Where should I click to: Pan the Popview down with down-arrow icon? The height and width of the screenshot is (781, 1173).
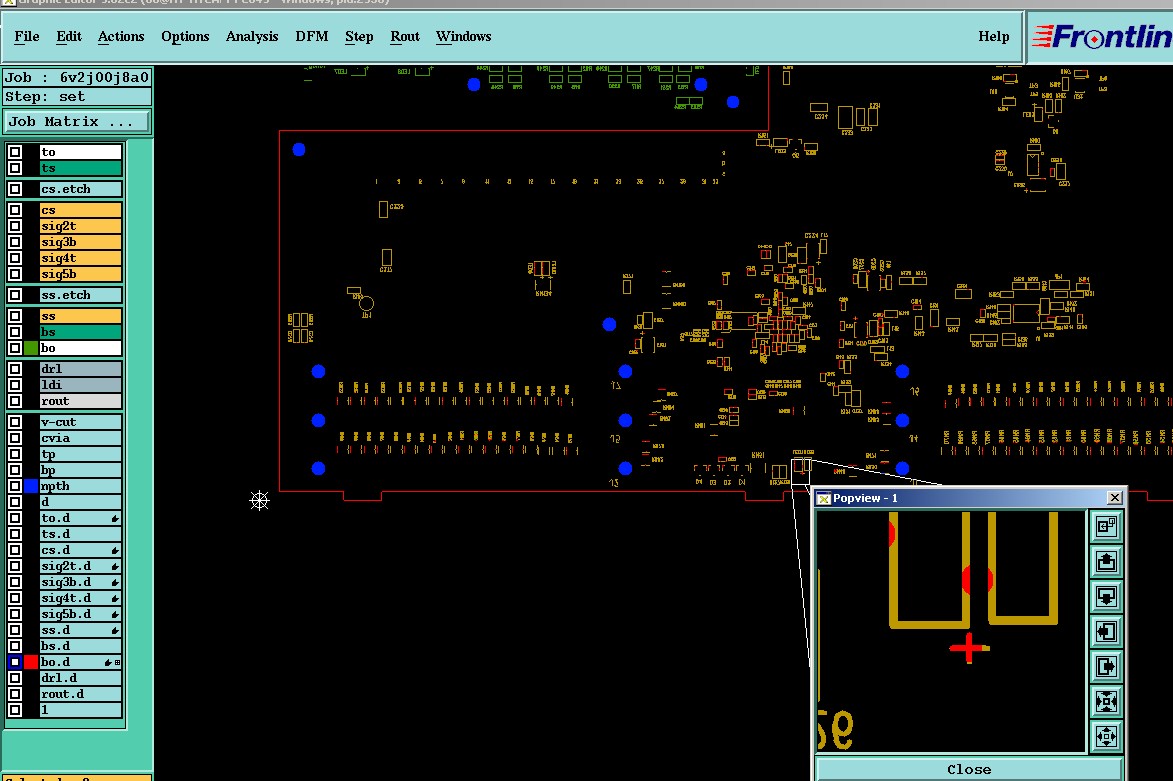pyautogui.click(x=1106, y=596)
